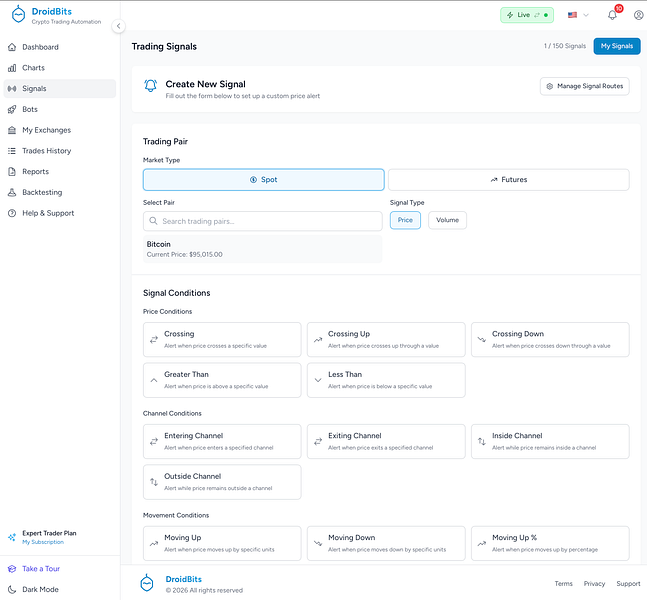Viewport: 647px width, 600px height.
Task: Select the Crossing condition card
Action: [222, 340]
